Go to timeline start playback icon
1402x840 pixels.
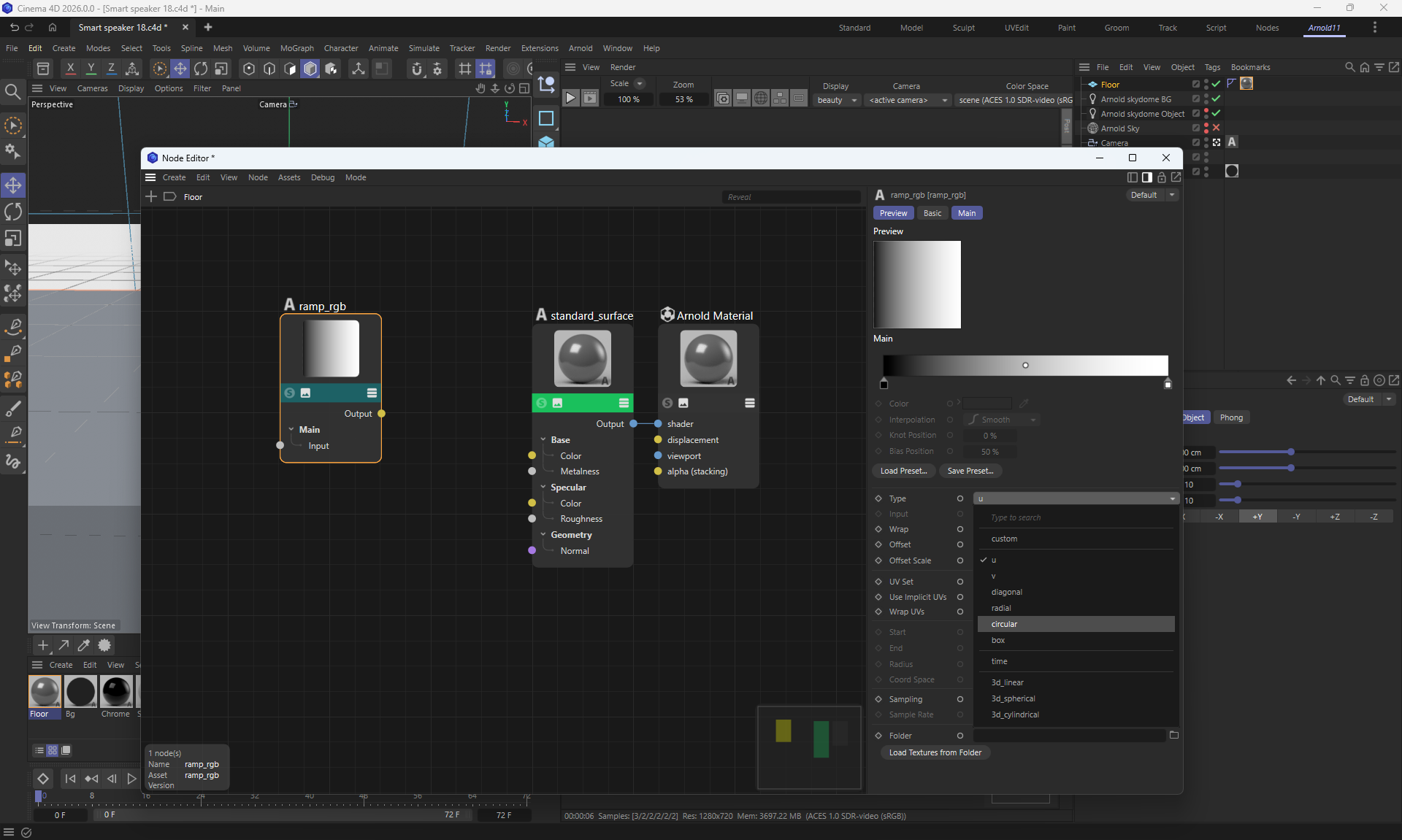tap(70, 779)
